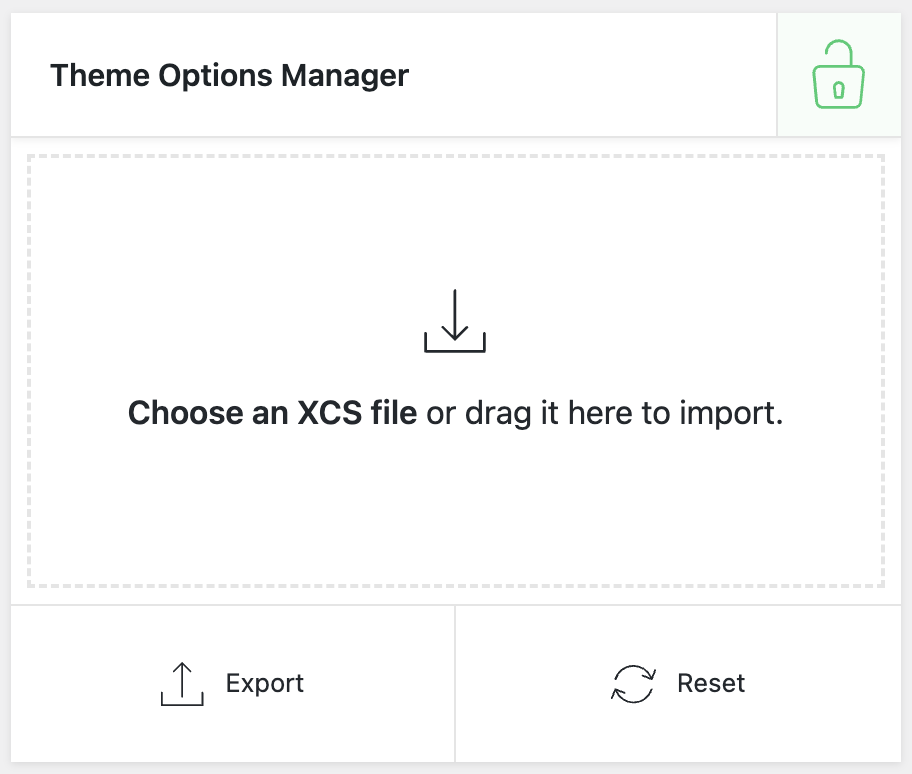This screenshot has height=774, width=912.
Task: Choose an XCS file to import
Action: (272, 413)
